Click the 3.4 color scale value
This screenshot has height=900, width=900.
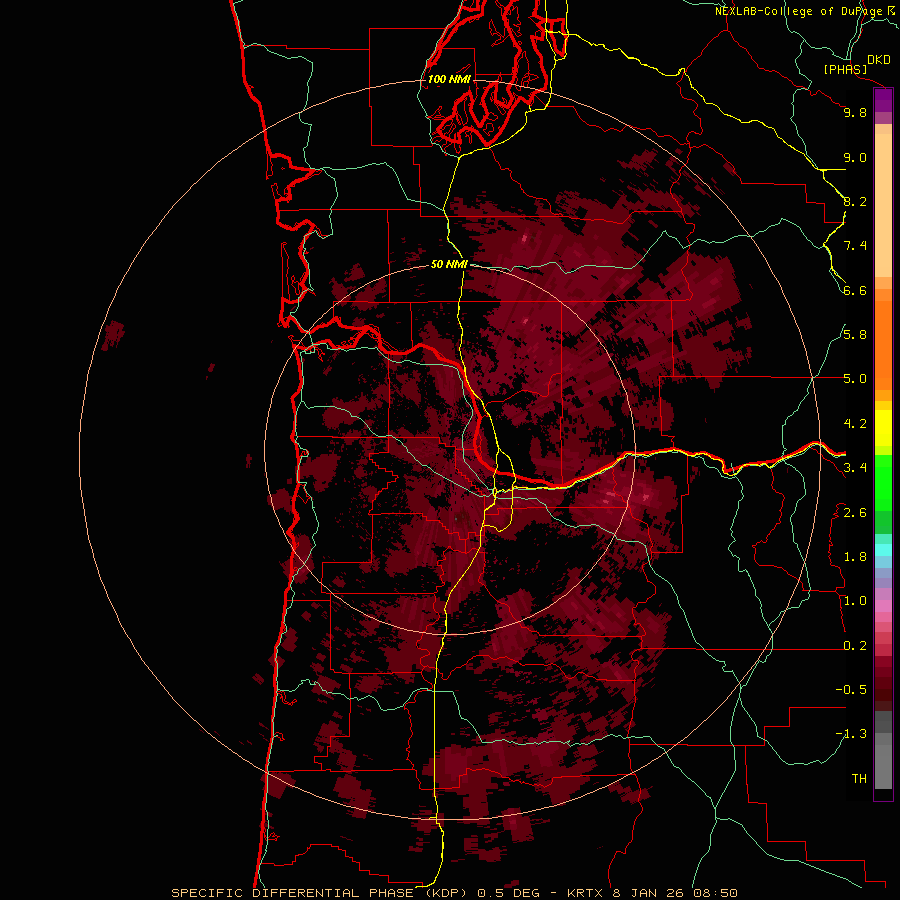(855, 467)
